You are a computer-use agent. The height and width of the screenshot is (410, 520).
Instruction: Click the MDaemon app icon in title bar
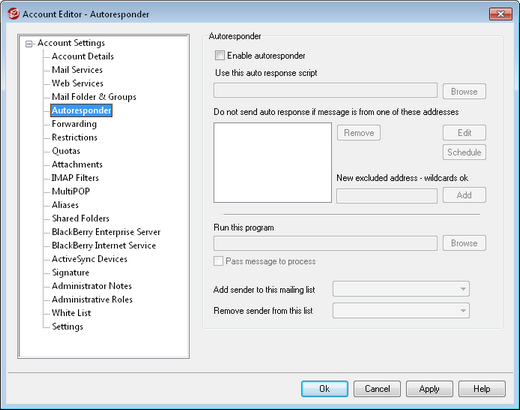pos(13,14)
